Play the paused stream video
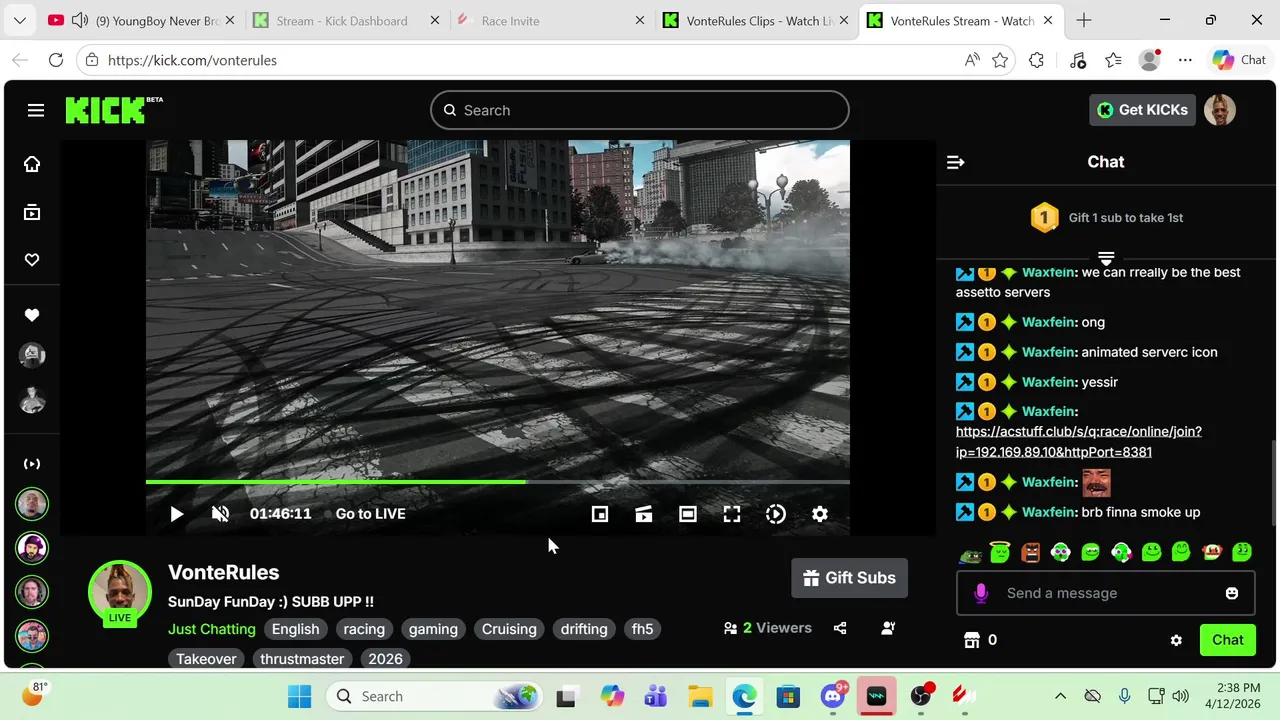 [x=176, y=514]
